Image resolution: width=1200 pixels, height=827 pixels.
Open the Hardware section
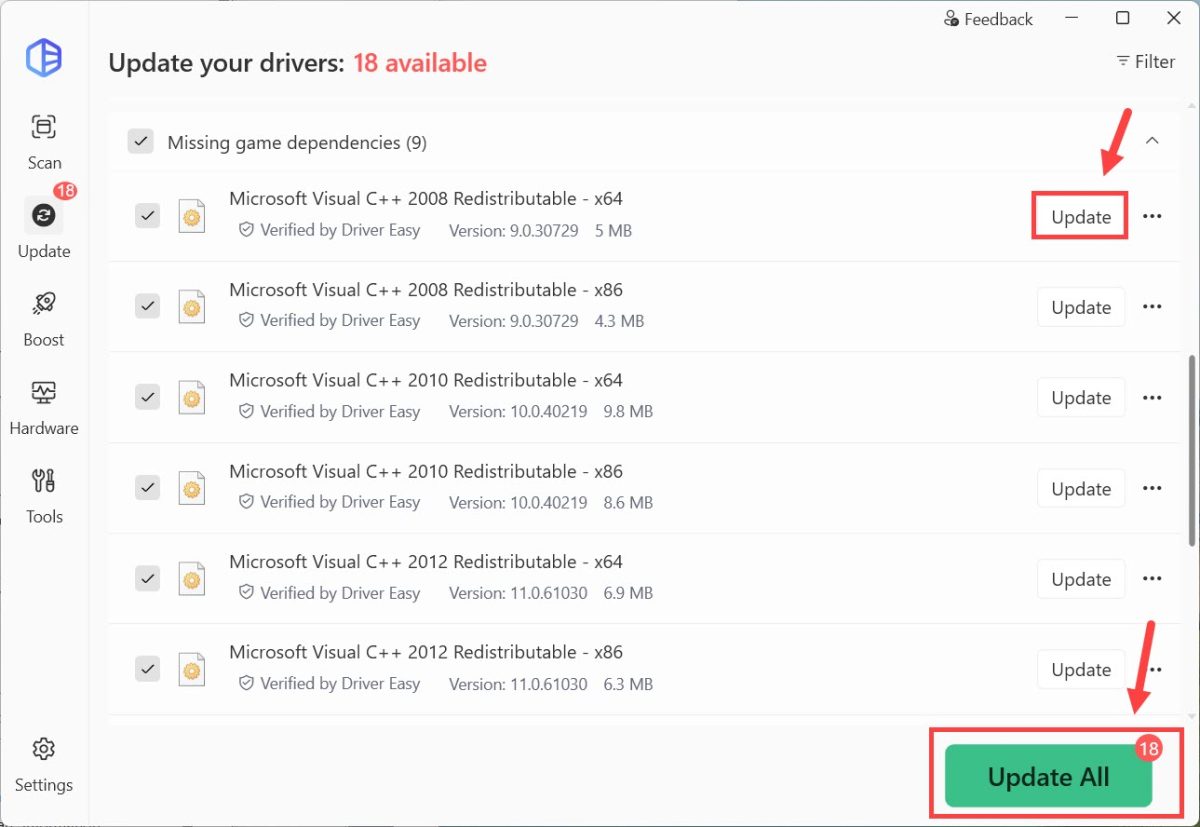tap(44, 408)
